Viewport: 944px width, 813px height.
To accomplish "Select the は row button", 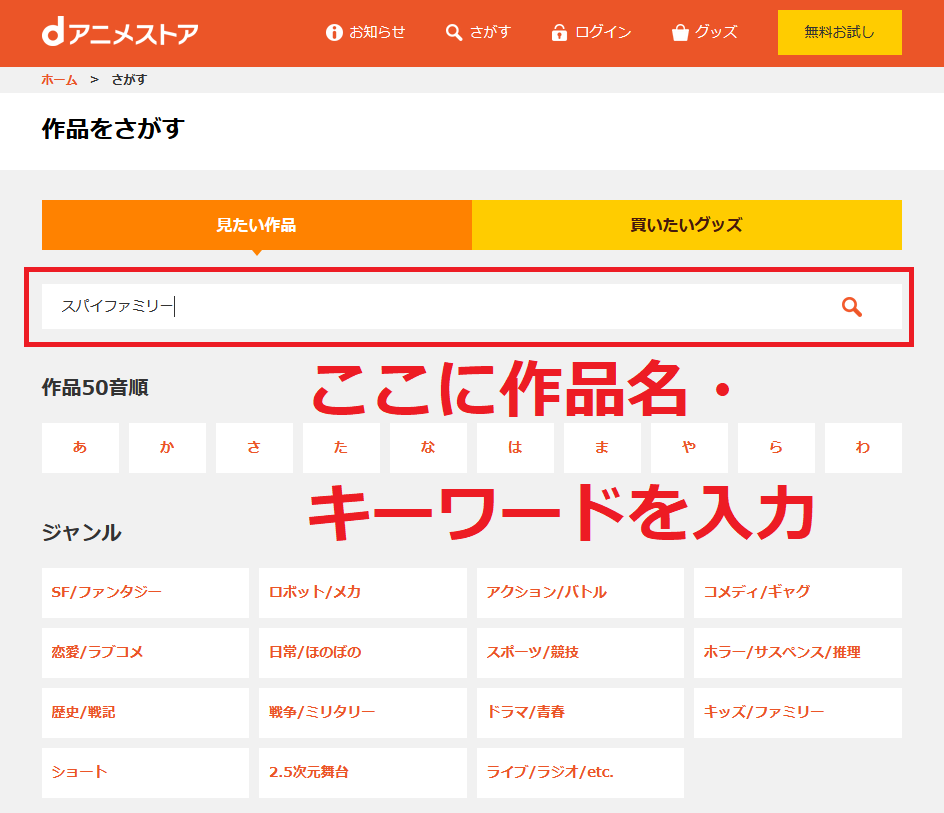I will tap(515, 447).
